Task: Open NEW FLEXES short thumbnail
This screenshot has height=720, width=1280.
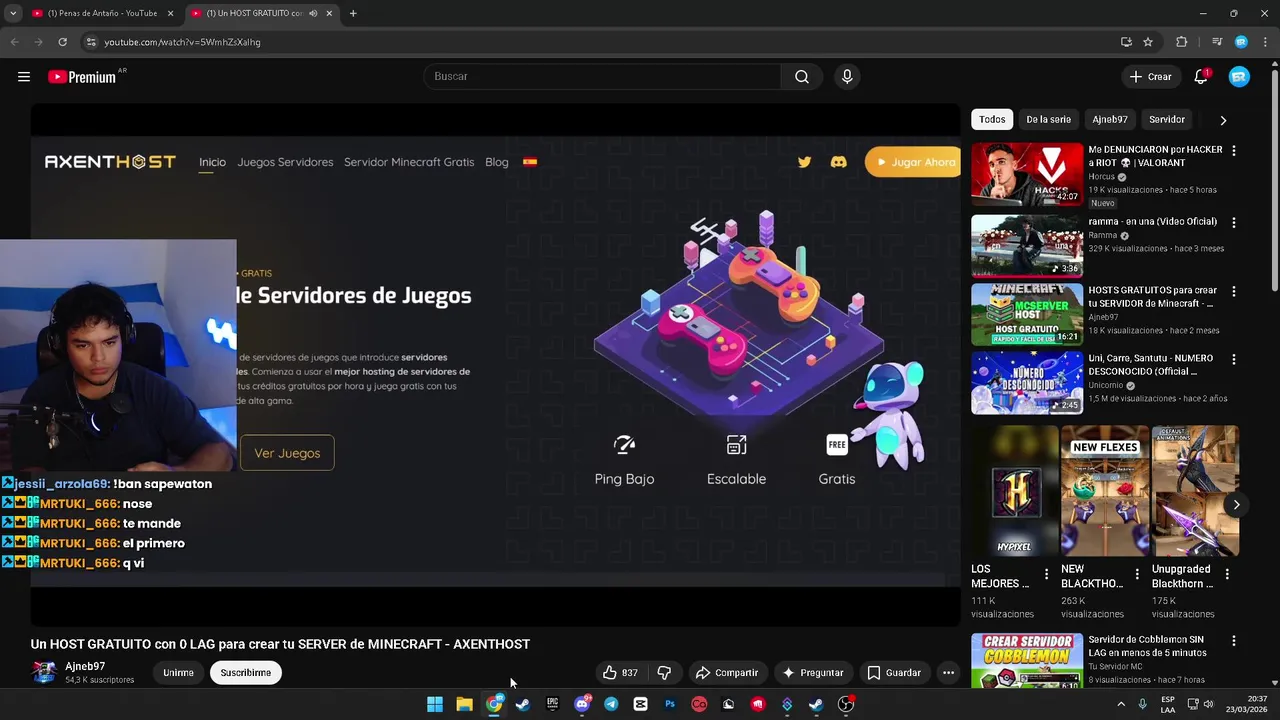Action: [1105, 491]
